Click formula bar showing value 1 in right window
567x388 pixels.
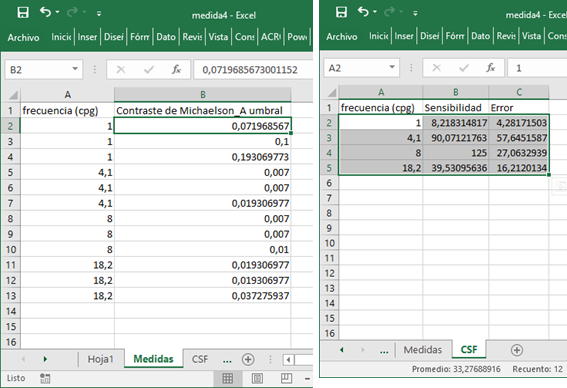537,68
